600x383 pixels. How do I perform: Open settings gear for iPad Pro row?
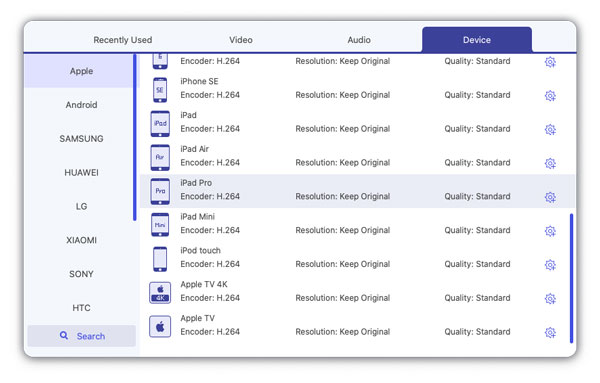[x=550, y=197]
